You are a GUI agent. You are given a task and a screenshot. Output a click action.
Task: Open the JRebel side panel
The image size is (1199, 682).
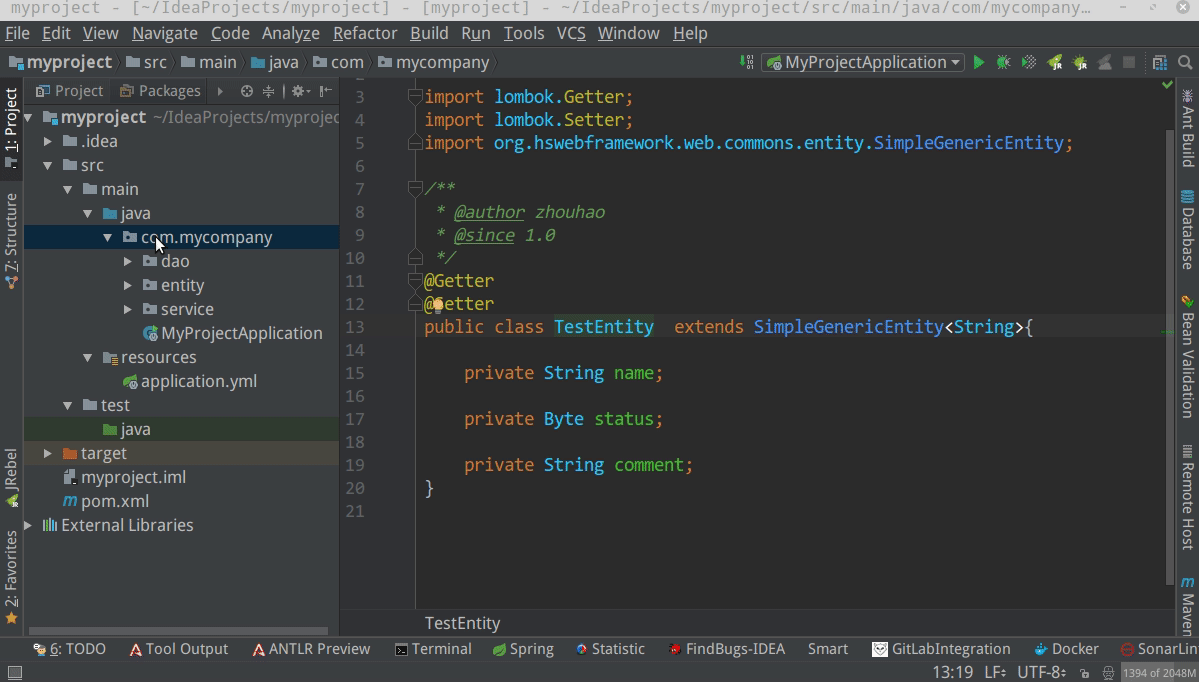point(11,478)
